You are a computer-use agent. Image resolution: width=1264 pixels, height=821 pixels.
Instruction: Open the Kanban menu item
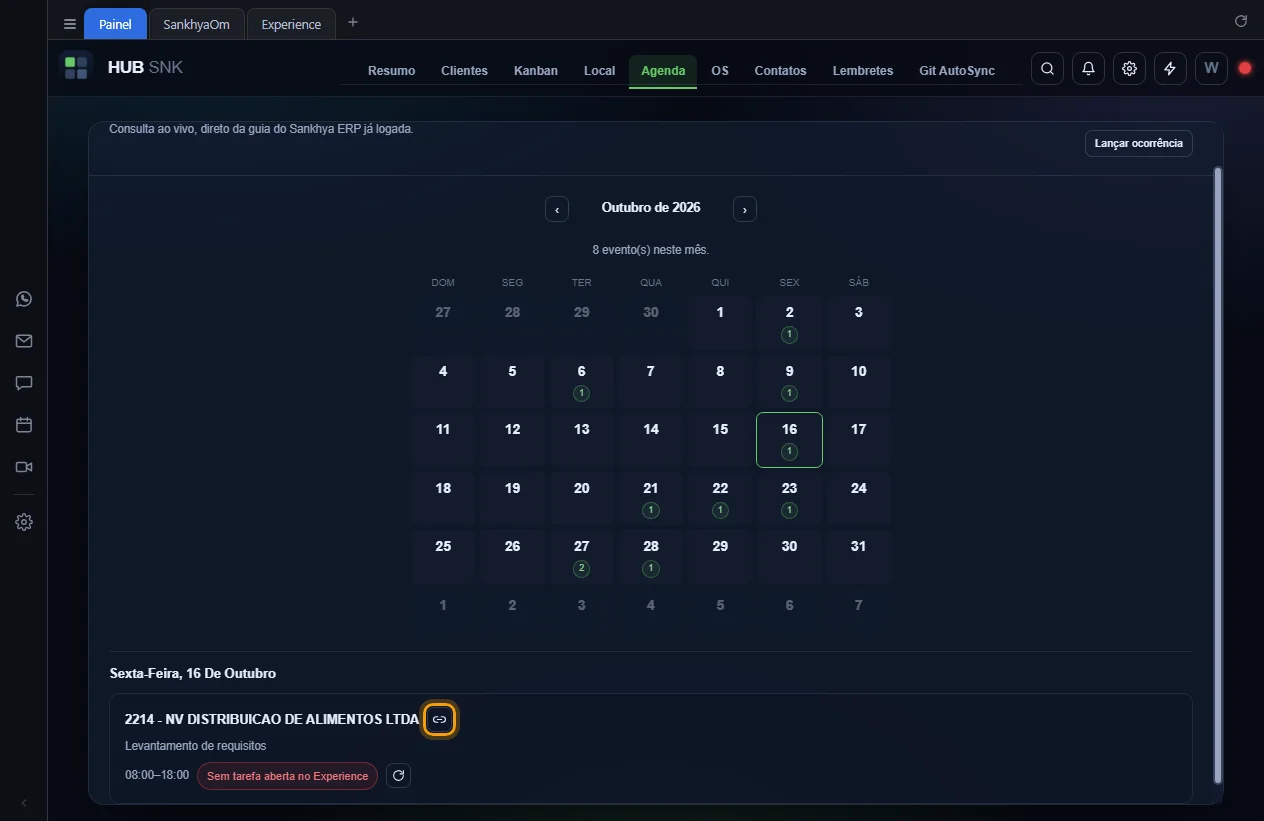pos(536,71)
